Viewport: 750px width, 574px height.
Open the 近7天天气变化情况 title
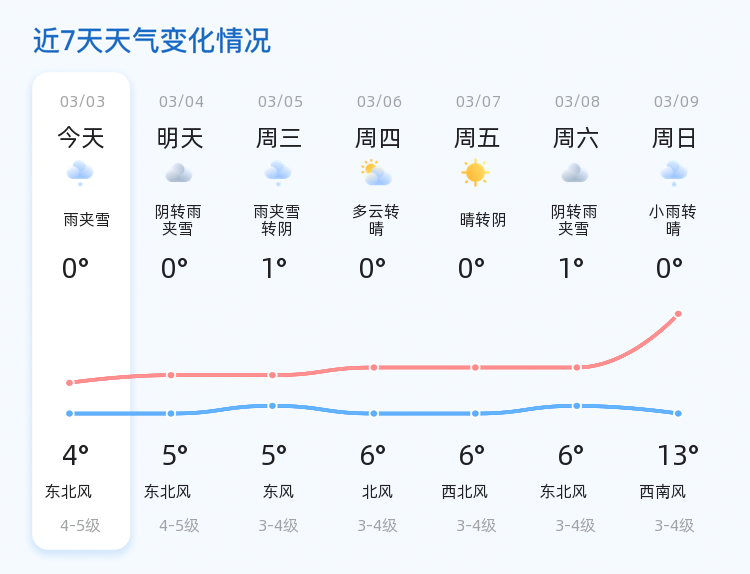[152, 40]
